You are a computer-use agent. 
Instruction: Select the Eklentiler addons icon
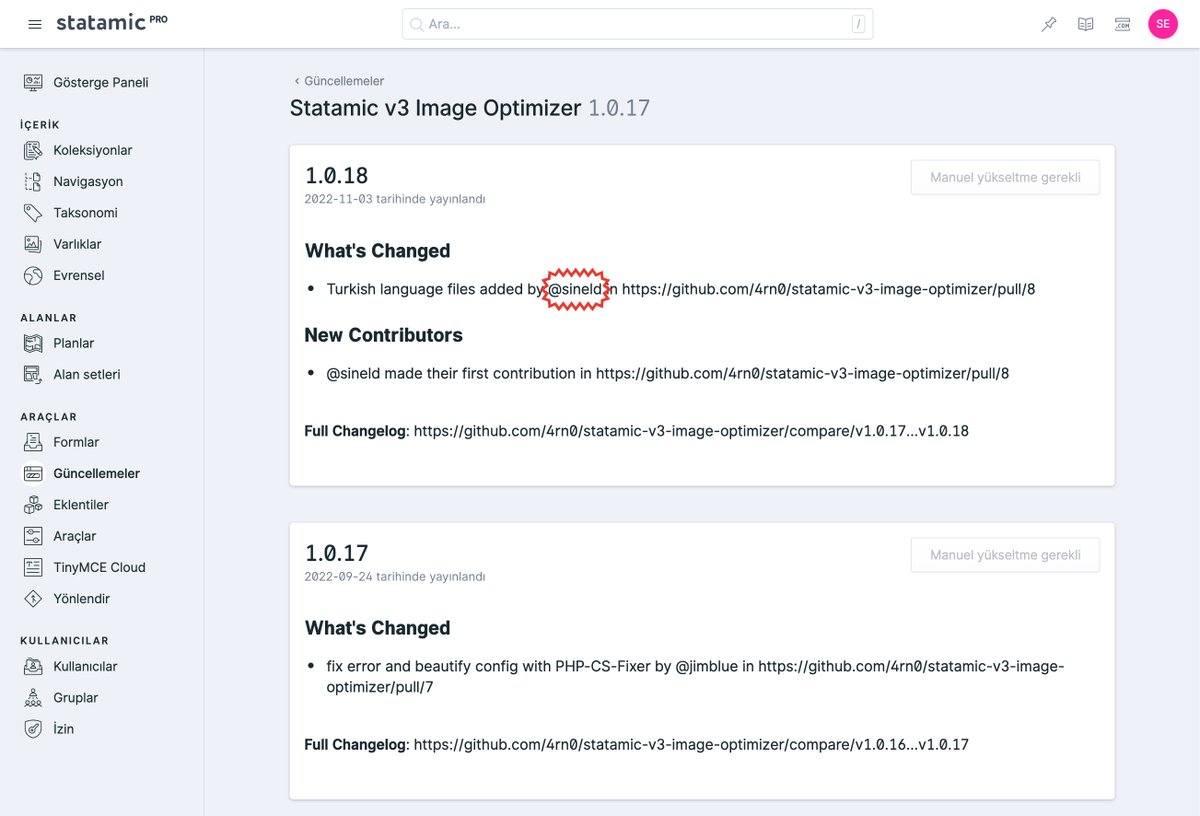point(33,504)
